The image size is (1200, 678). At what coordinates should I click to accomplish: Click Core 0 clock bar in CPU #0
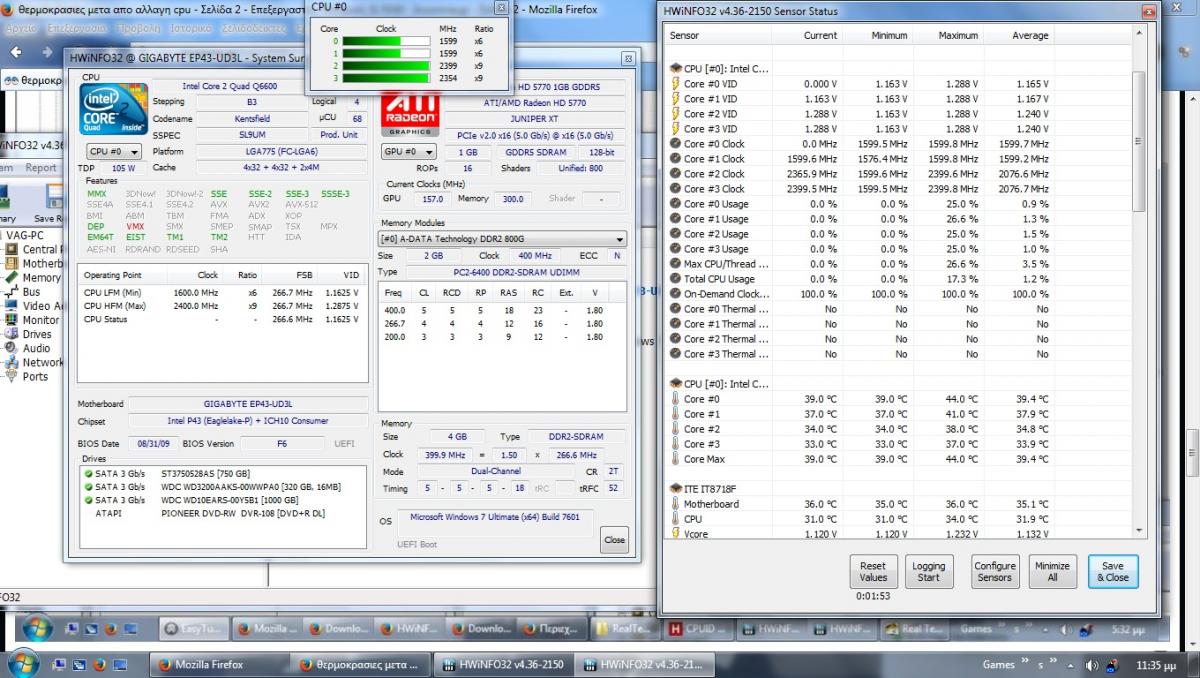pyautogui.click(x=386, y=41)
